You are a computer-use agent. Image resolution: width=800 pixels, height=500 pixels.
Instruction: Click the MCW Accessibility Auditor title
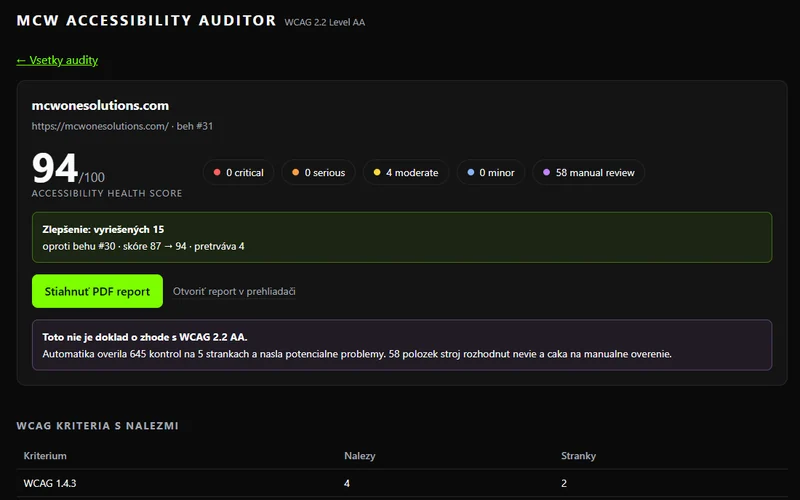tap(146, 20)
